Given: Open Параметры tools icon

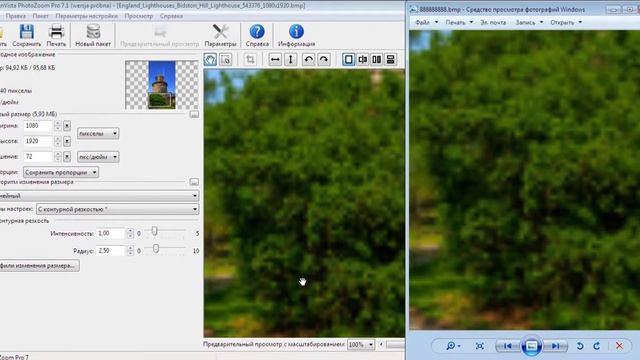Looking at the screenshot, I should (x=220, y=32).
